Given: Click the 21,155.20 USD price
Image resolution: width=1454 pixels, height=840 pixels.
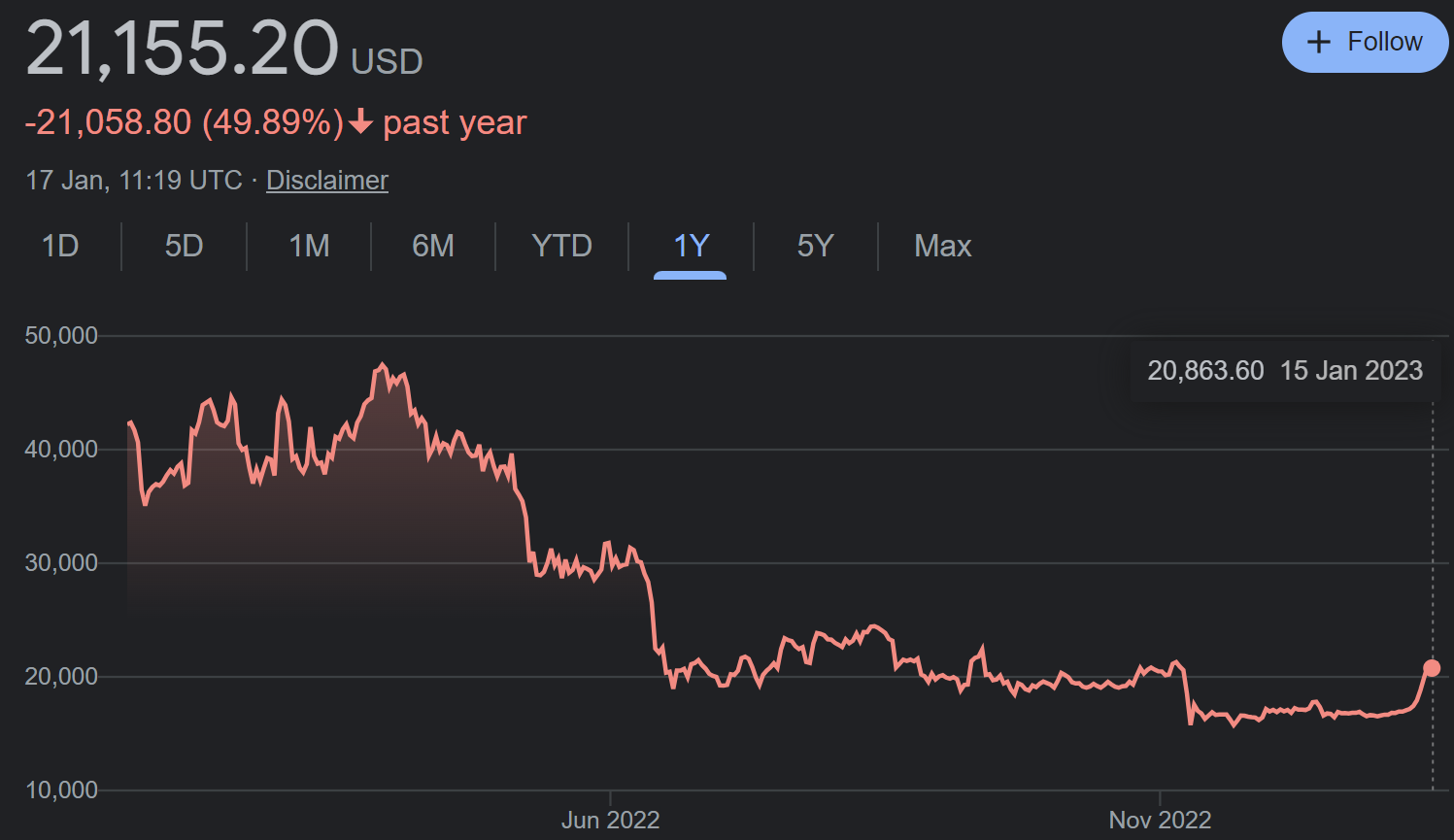Looking at the screenshot, I should [223, 50].
